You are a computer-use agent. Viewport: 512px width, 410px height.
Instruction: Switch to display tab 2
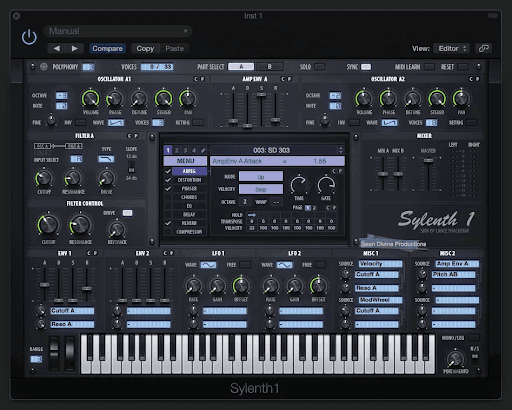coord(177,150)
